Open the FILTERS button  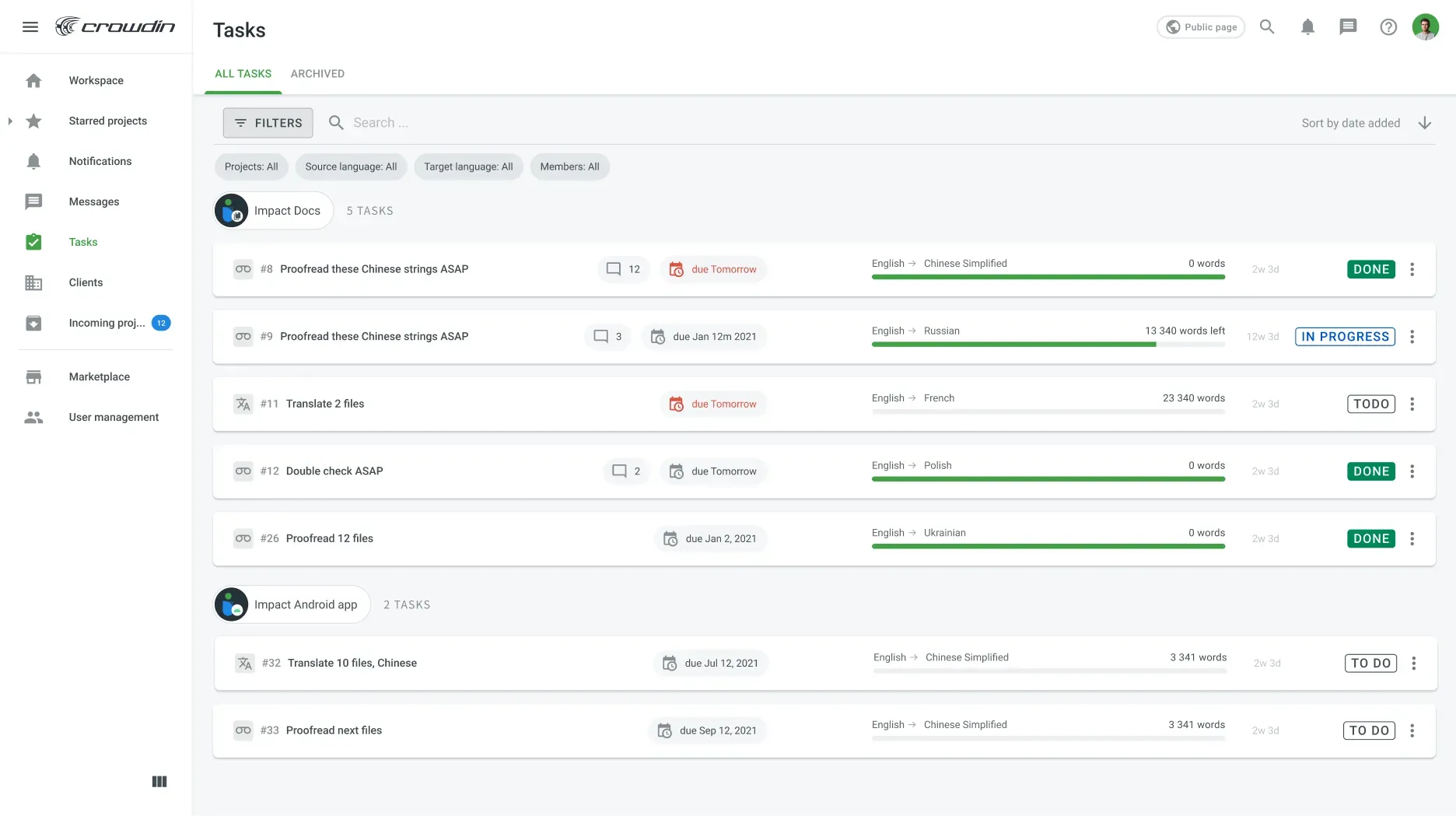(268, 122)
